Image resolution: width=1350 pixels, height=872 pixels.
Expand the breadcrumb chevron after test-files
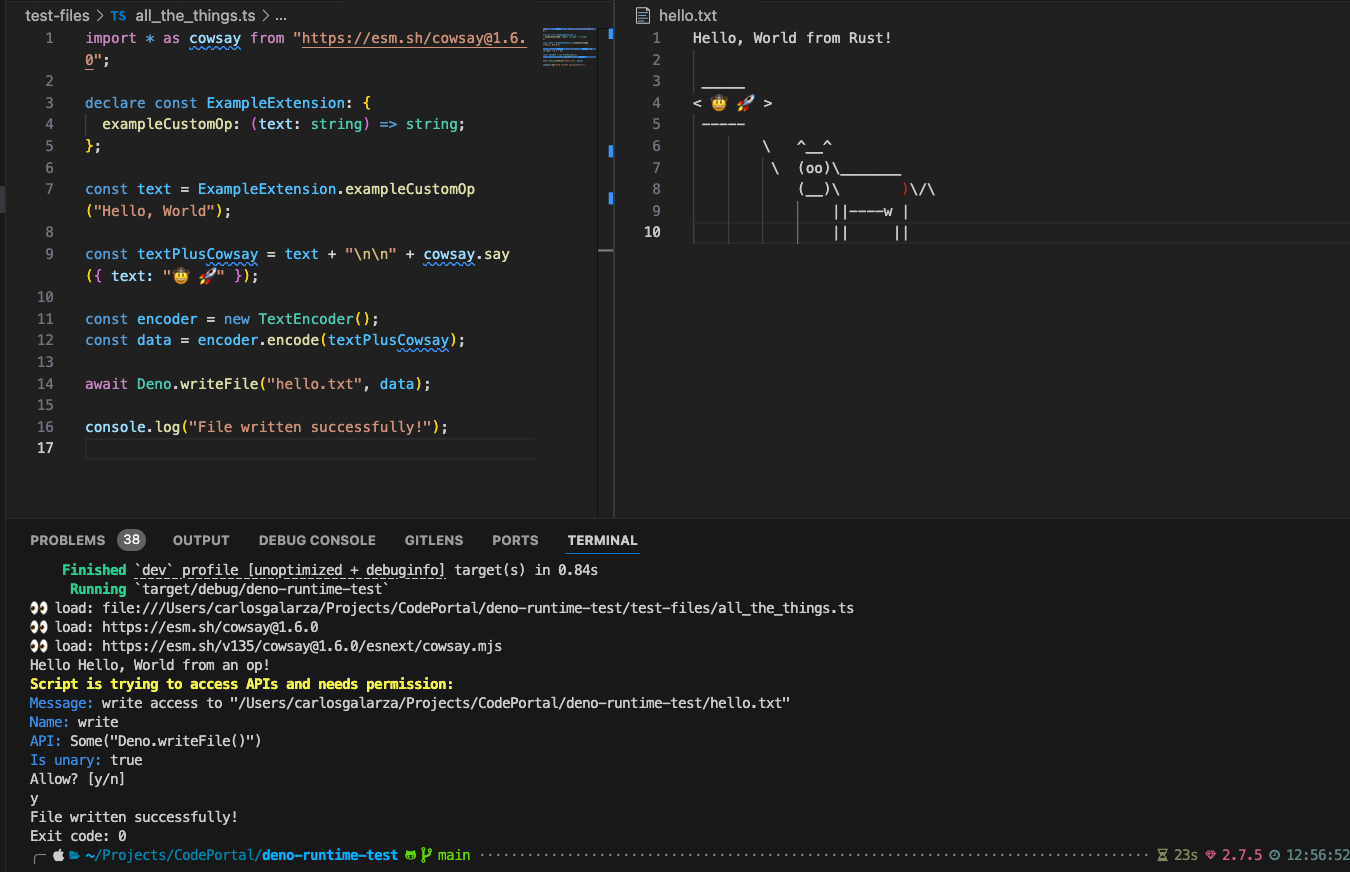point(100,16)
